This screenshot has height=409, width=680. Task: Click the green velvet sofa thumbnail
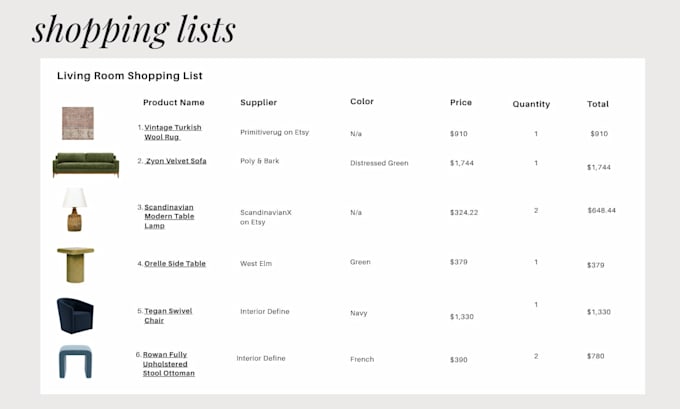click(x=86, y=164)
